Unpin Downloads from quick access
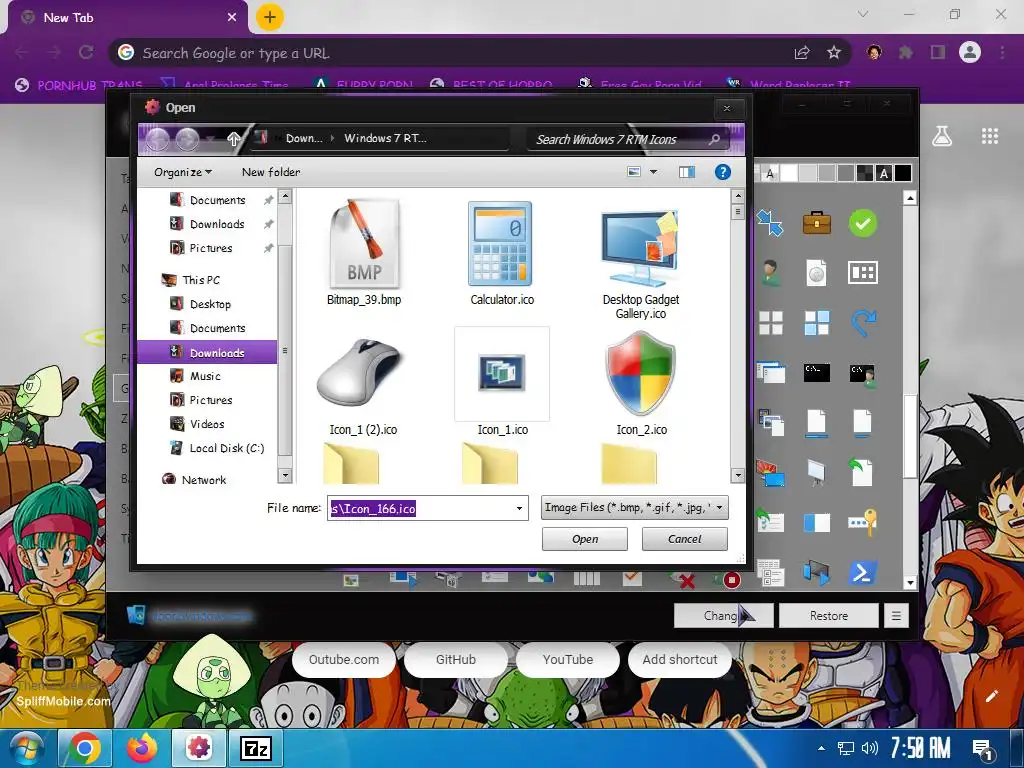 pyautogui.click(x=268, y=224)
